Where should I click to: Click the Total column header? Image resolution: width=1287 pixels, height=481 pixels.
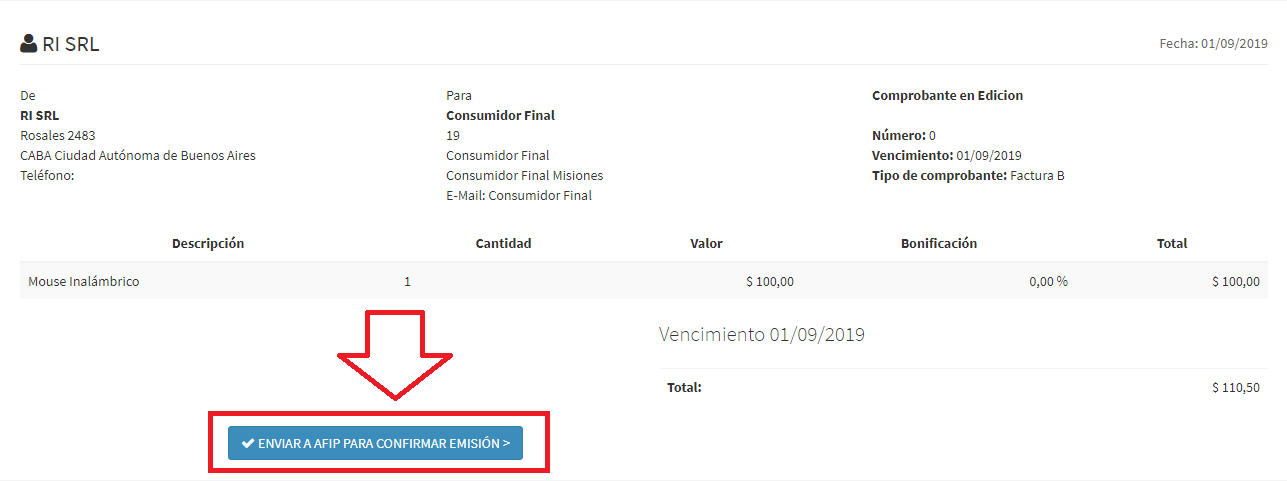pyautogui.click(x=1172, y=243)
